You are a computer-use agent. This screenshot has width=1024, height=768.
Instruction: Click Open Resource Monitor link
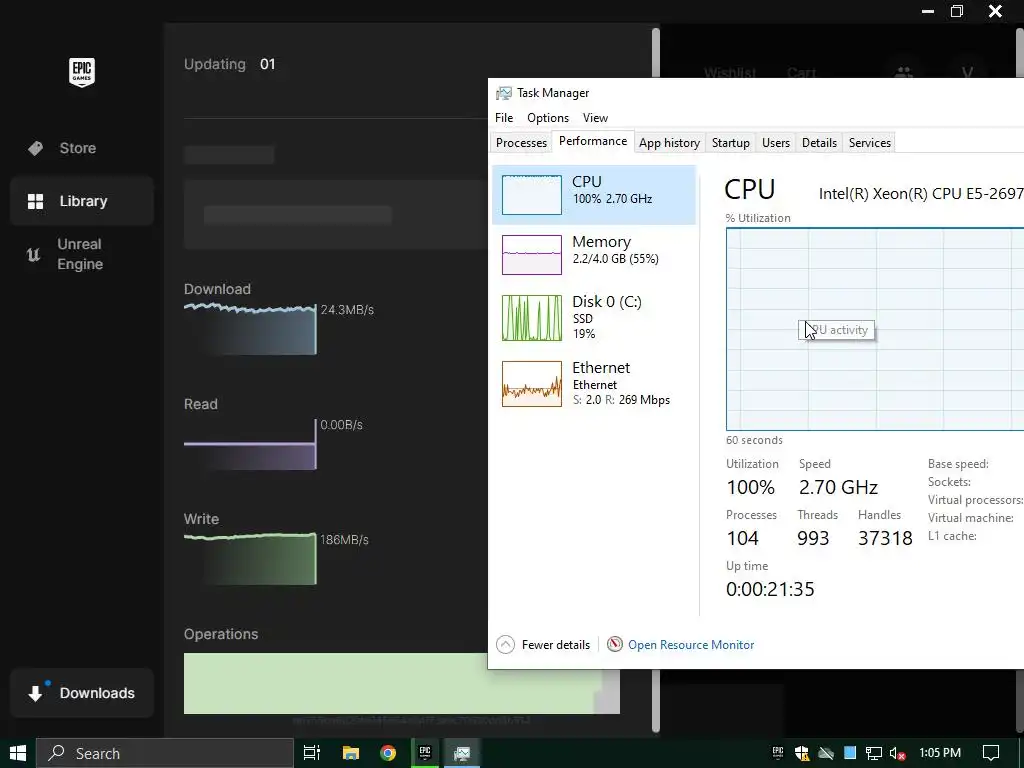click(691, 645)
